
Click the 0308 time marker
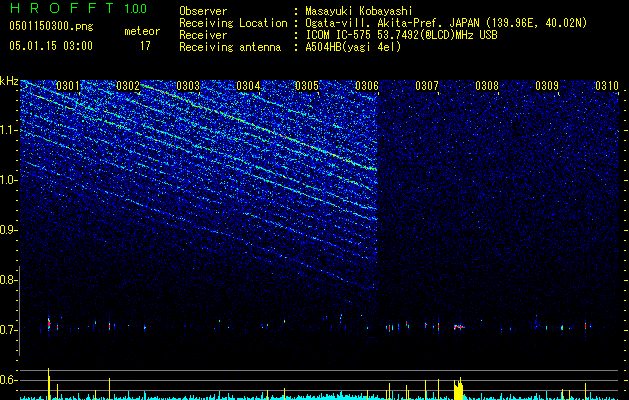[x=487, y=86]
